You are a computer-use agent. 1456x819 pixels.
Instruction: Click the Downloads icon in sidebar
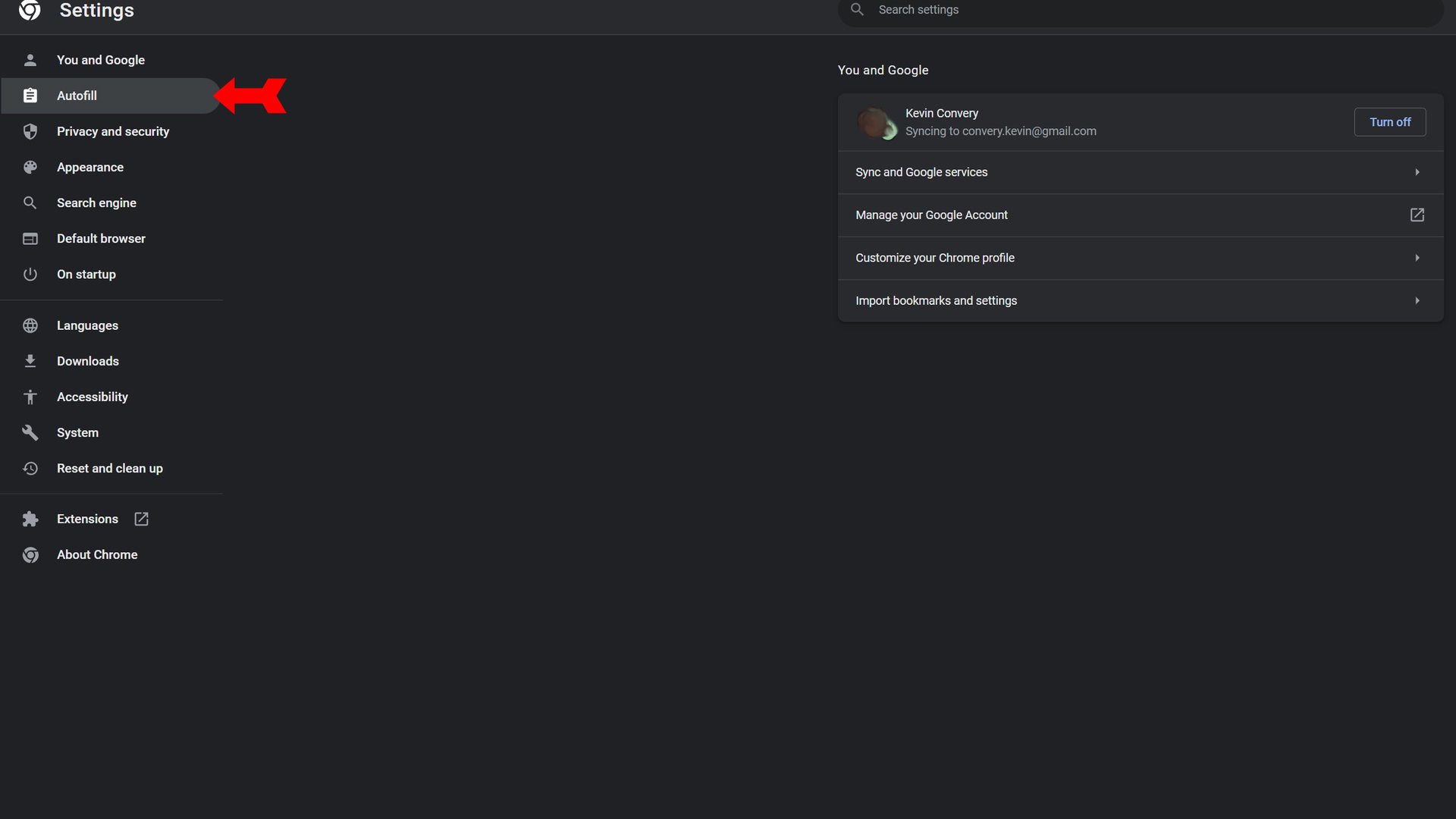pos(30,361)
